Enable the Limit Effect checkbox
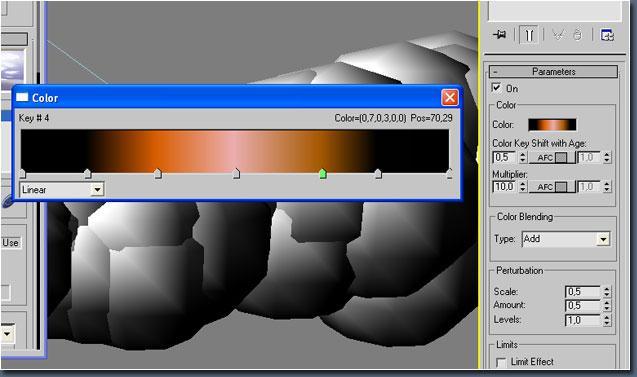 click(501, 362)
